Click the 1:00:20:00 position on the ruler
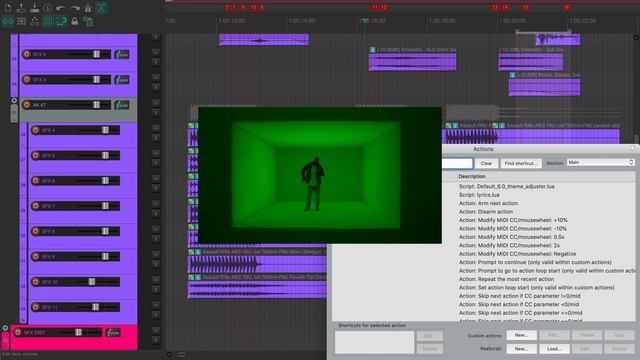640x360 pixels. pos(512,21)
